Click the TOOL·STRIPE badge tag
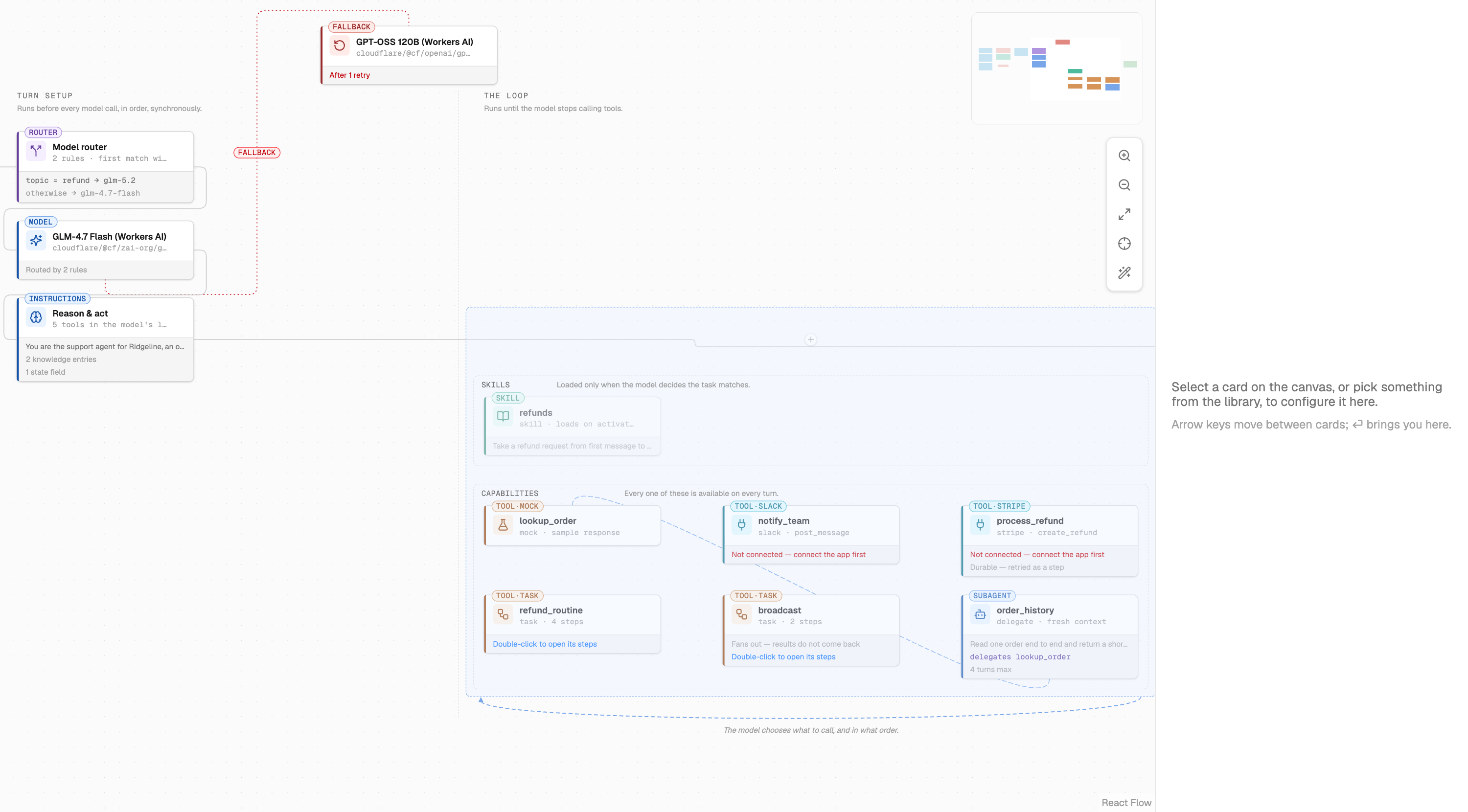The height and width of the screenshot is (812, 1468). click(x=999, y=506)
